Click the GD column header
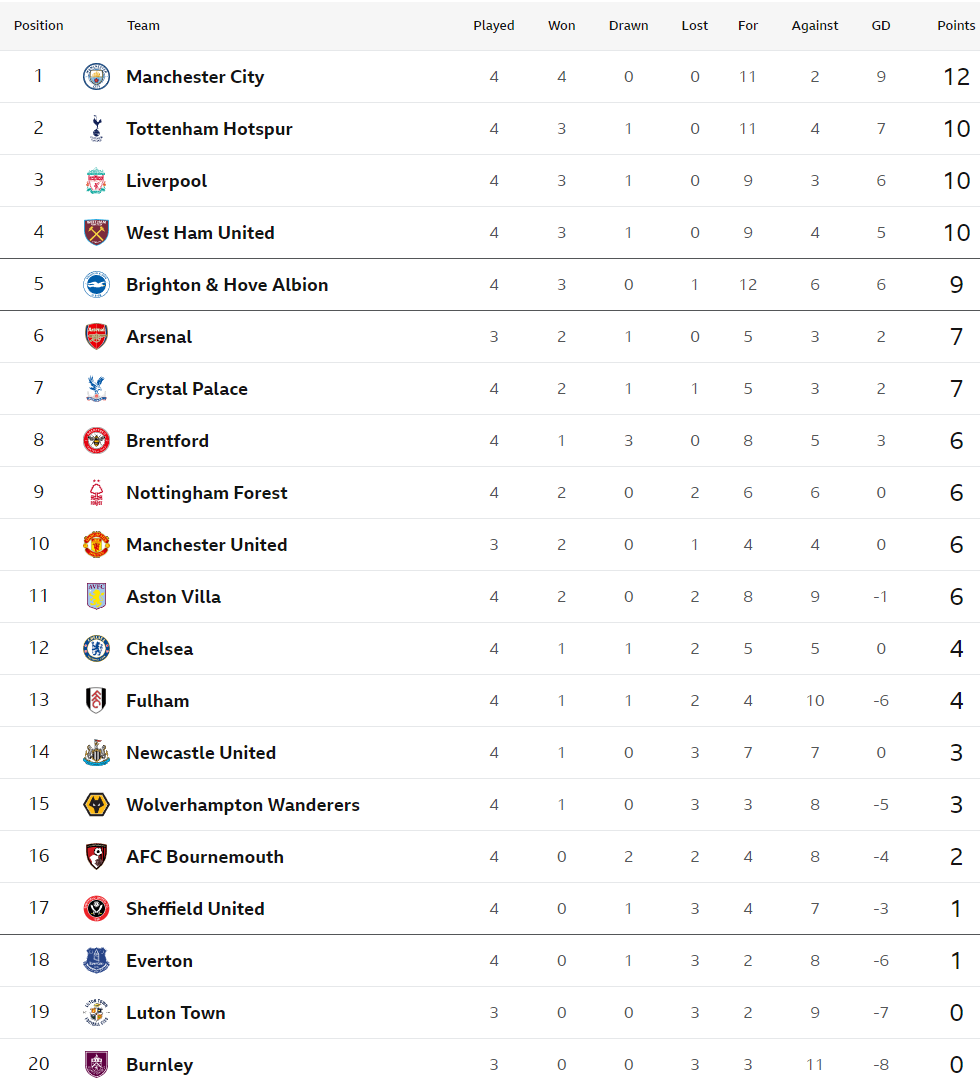The height and width of the screenshot is (1092, 980). (881, 26)
